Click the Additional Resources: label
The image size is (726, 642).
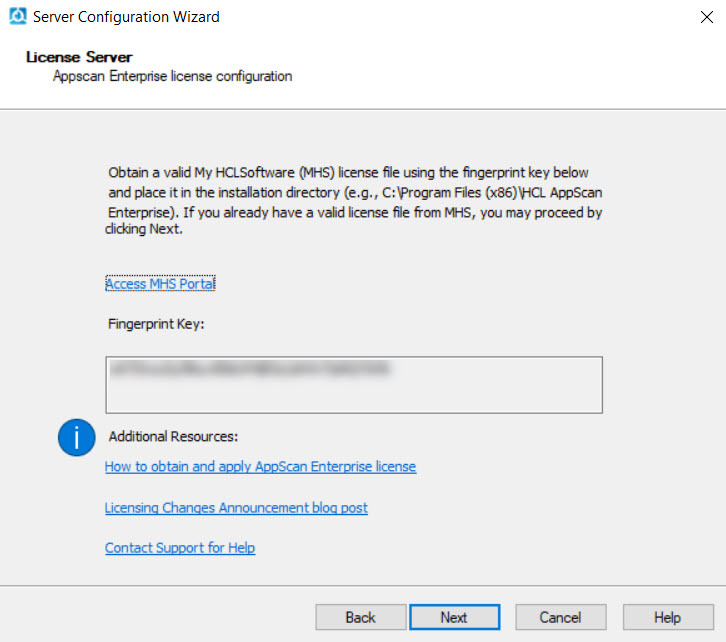point(173,436)
